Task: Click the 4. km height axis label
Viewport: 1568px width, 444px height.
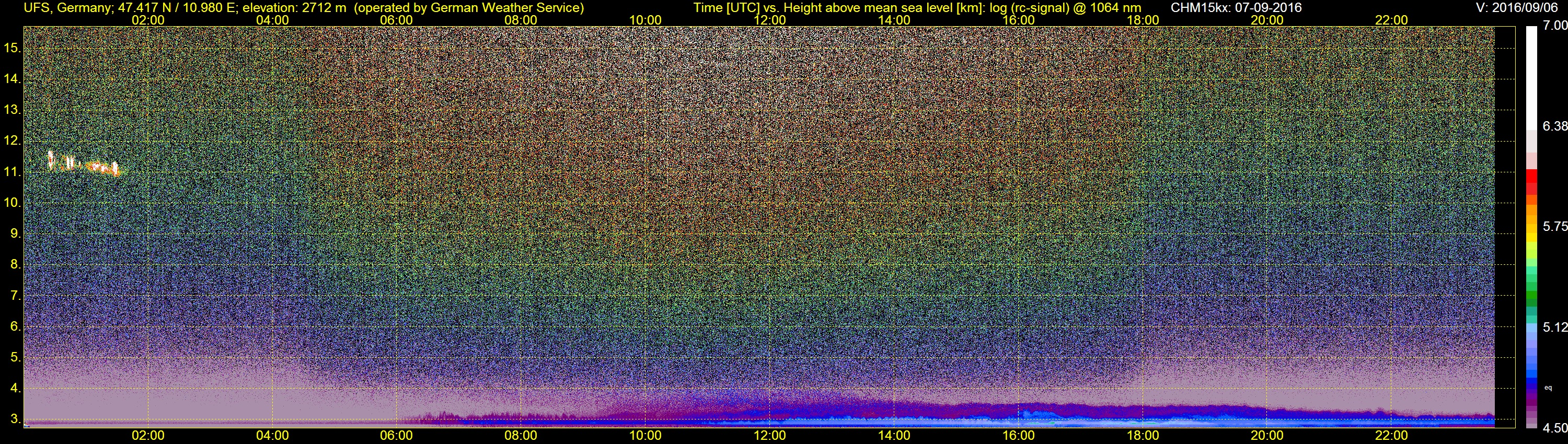Action: (15, 388)
